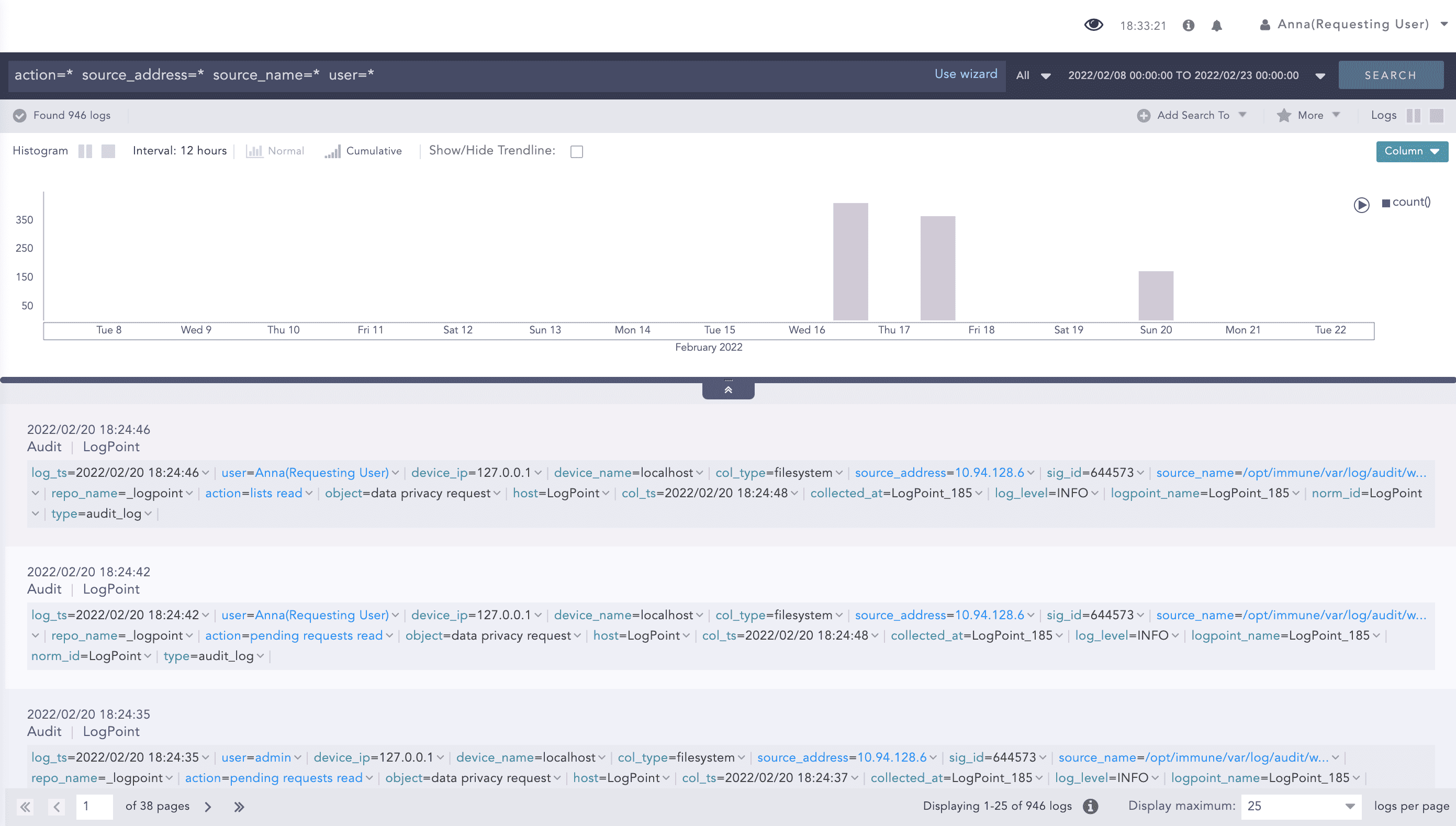Click the info icon next to the clock
Viewport: 1456px width, 826px height.
click(x=1188, y=26)
